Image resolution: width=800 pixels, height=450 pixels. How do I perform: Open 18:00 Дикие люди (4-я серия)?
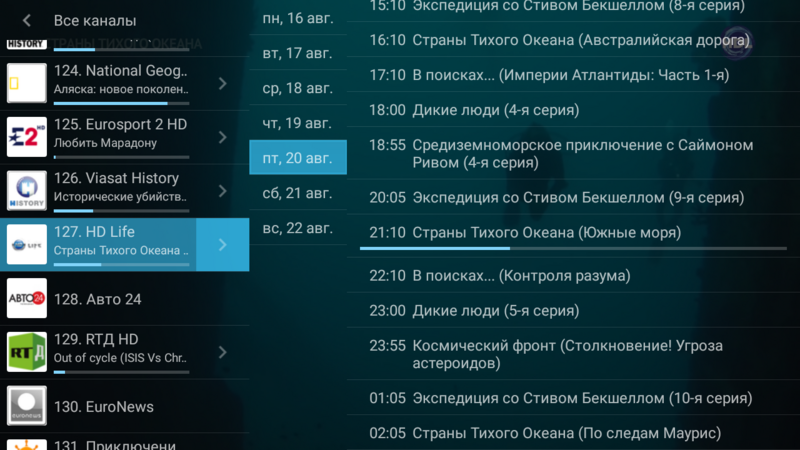coord(573,110)
